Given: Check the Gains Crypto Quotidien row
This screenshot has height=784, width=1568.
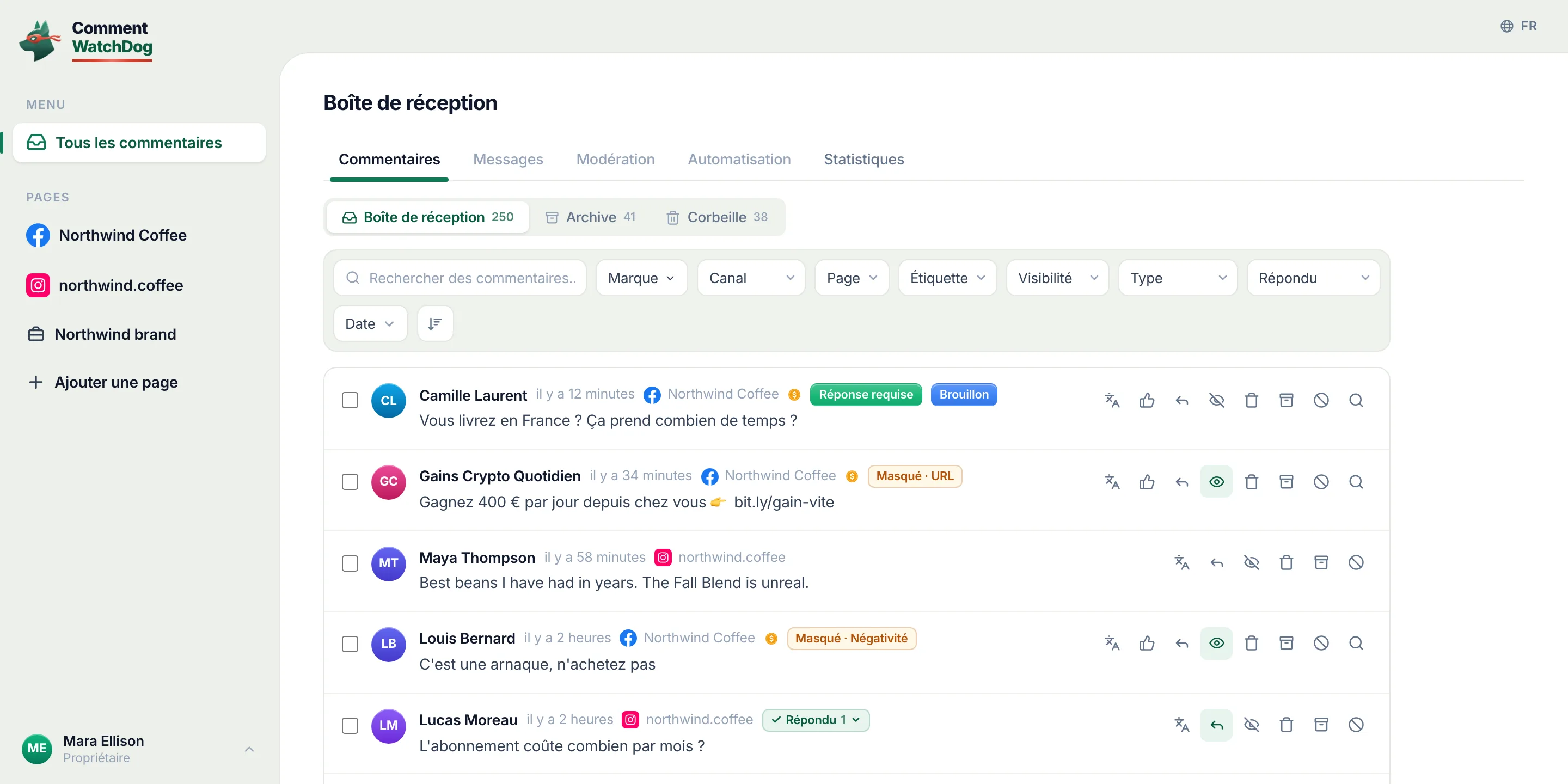Looking at the screenshot, I should coord(350,481).
